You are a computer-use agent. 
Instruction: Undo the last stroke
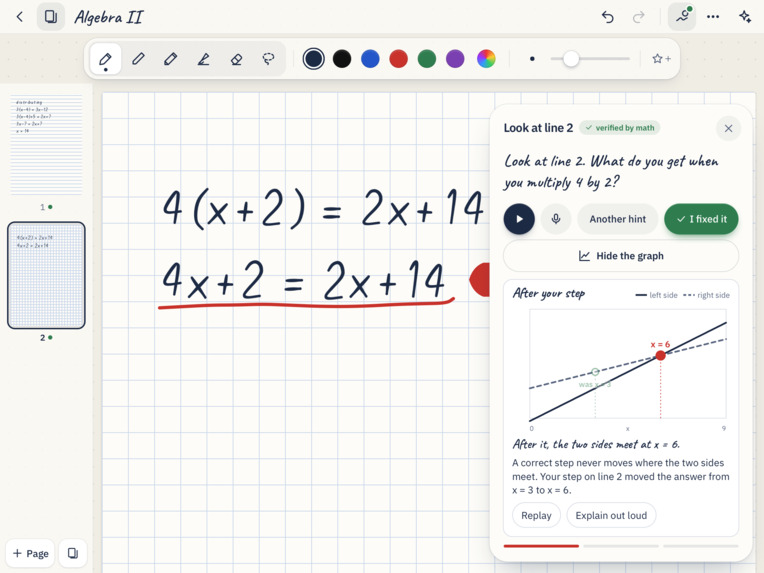click(x=608, y=17)
